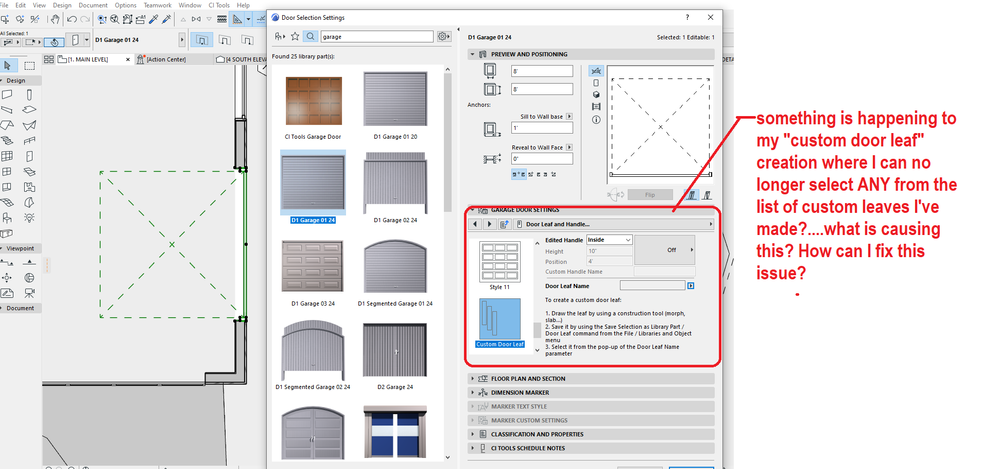Toggle the second opening orientation icon below preview

pyautogui.click(x=706, y=194)
